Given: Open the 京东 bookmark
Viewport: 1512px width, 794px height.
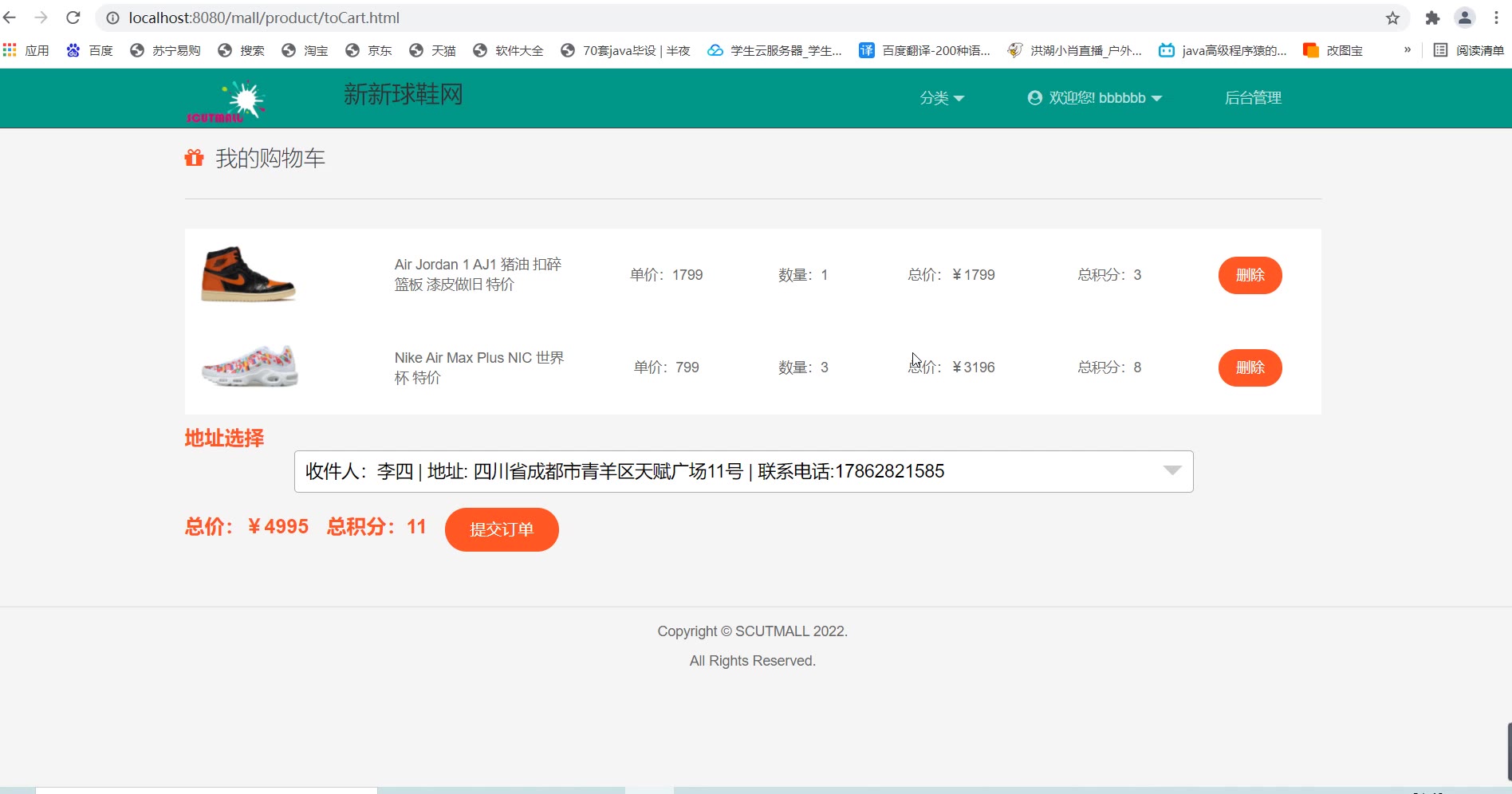Looking at the screenshot, I should point(368,50).
